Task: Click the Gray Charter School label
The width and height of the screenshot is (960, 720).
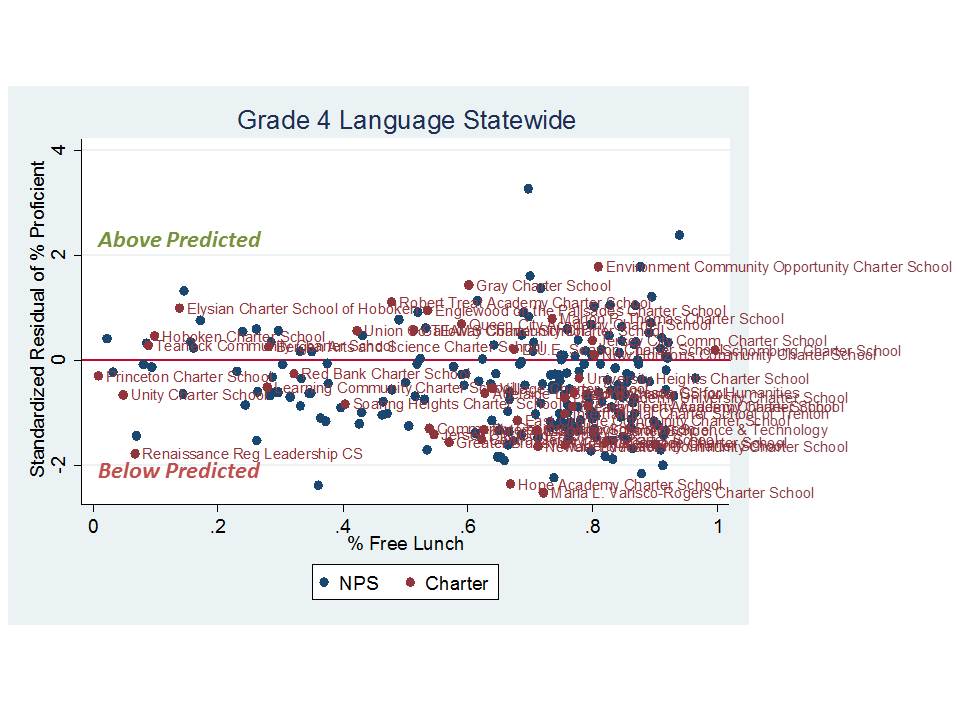Action: point(543,287)
